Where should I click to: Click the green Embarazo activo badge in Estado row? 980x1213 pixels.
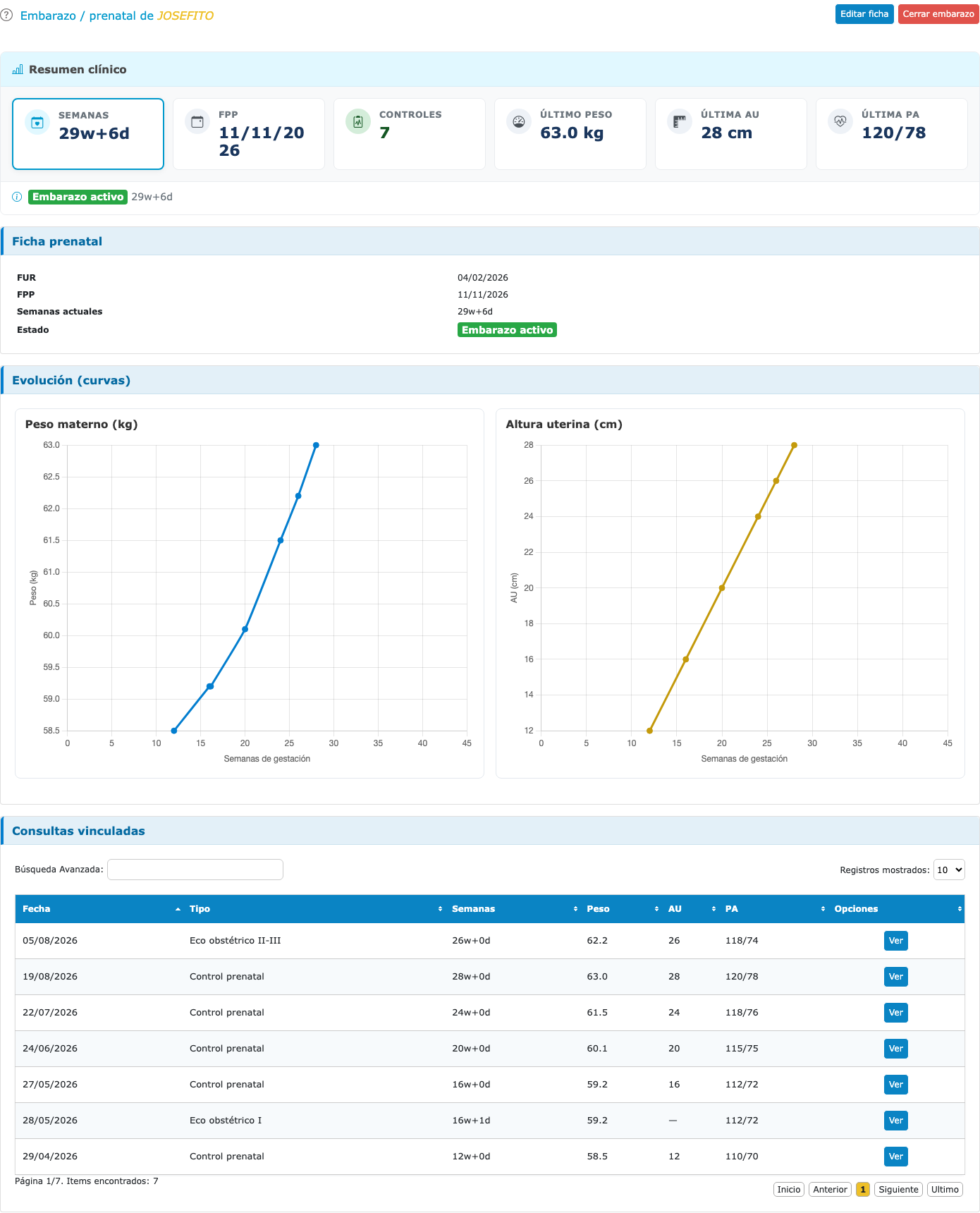click(x=507, y=330)
